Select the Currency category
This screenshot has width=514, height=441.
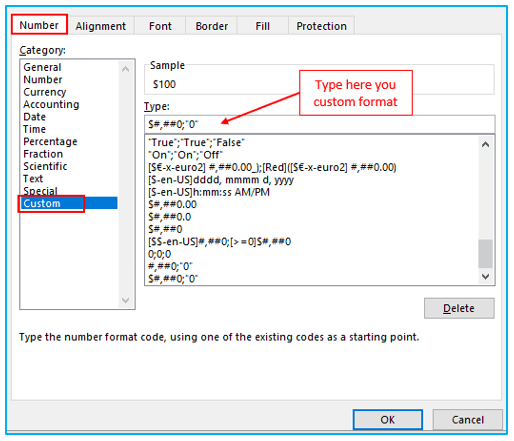coord(45,92)
